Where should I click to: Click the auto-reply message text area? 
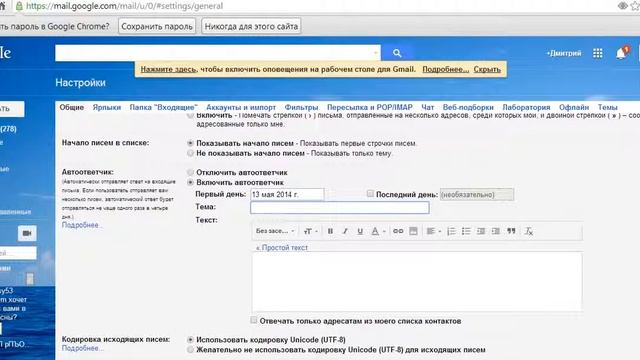tap(417, 282)
